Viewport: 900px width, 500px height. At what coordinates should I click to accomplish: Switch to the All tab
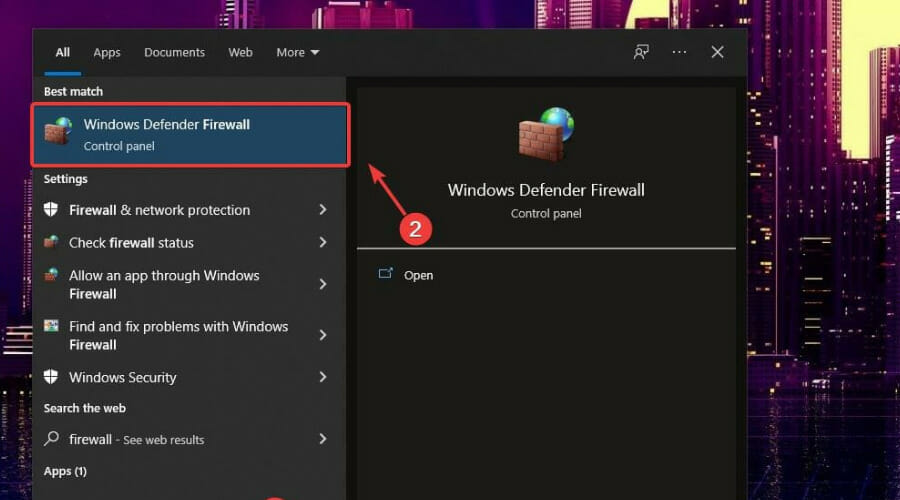pos(63,52)
